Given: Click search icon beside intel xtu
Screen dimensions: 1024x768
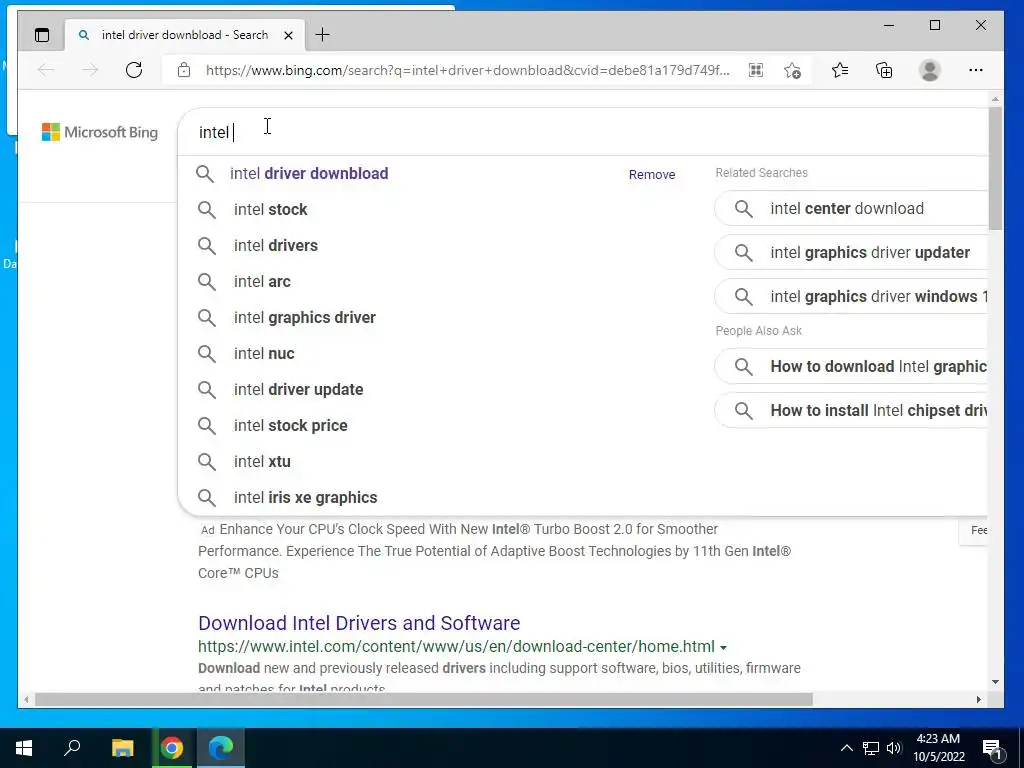Looking at the screenshot, I should click(x=206, y=461).
